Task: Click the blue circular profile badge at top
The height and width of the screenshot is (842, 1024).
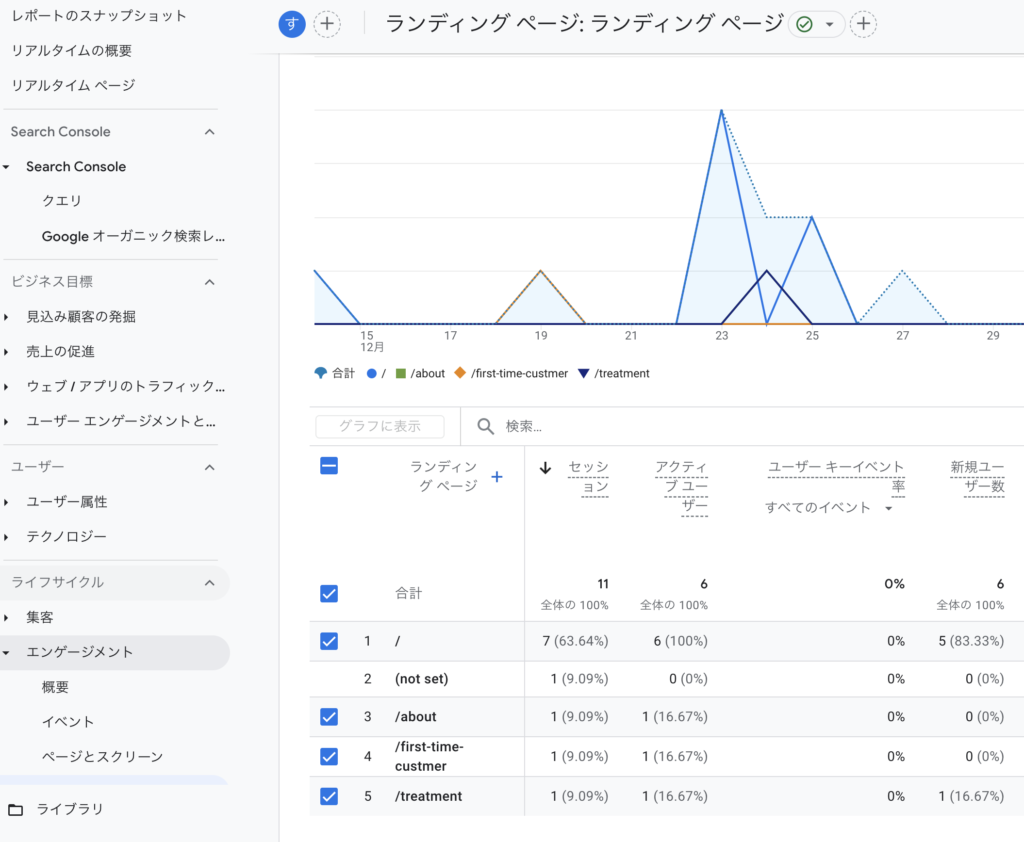Action: (291, 23)
